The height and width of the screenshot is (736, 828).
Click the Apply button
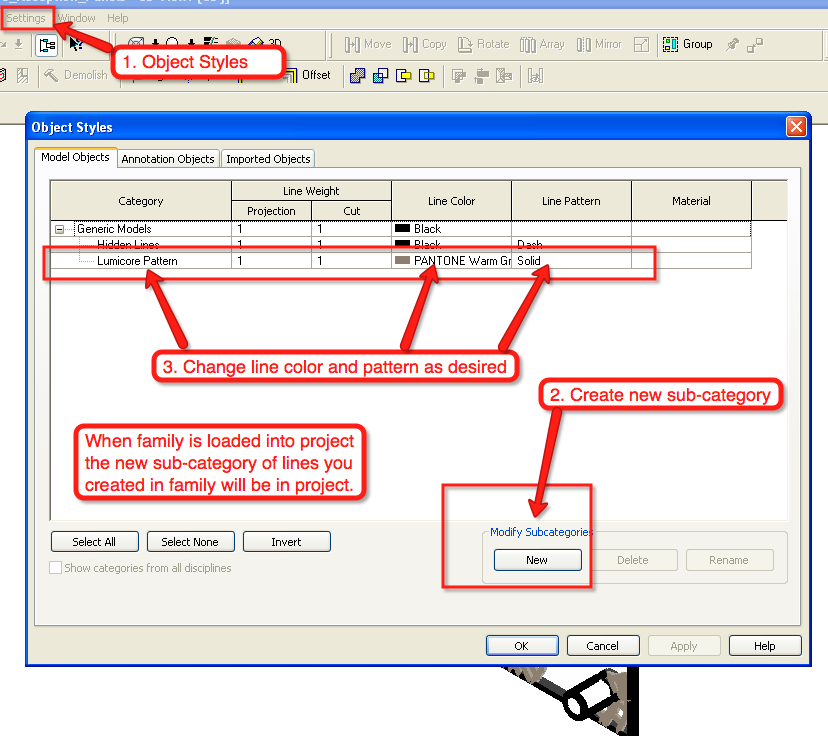[x=684, y=646]
